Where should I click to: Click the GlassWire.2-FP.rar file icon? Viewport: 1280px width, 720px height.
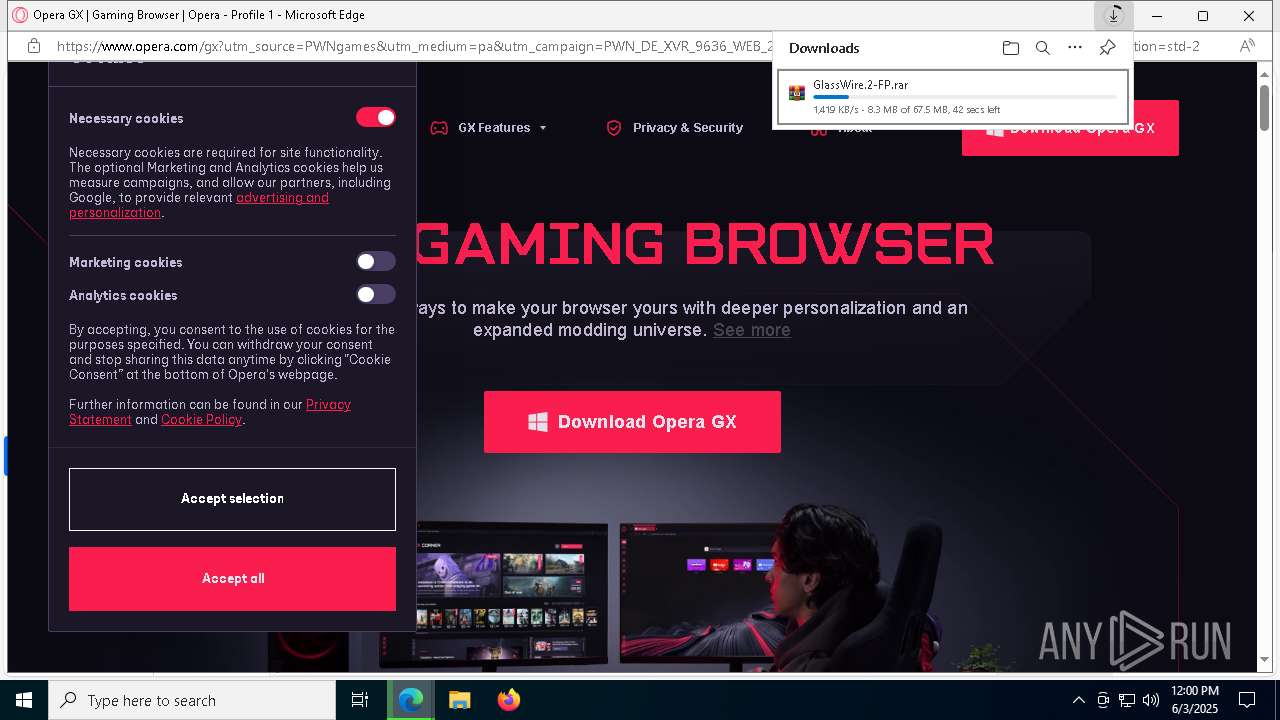(797, 93)
